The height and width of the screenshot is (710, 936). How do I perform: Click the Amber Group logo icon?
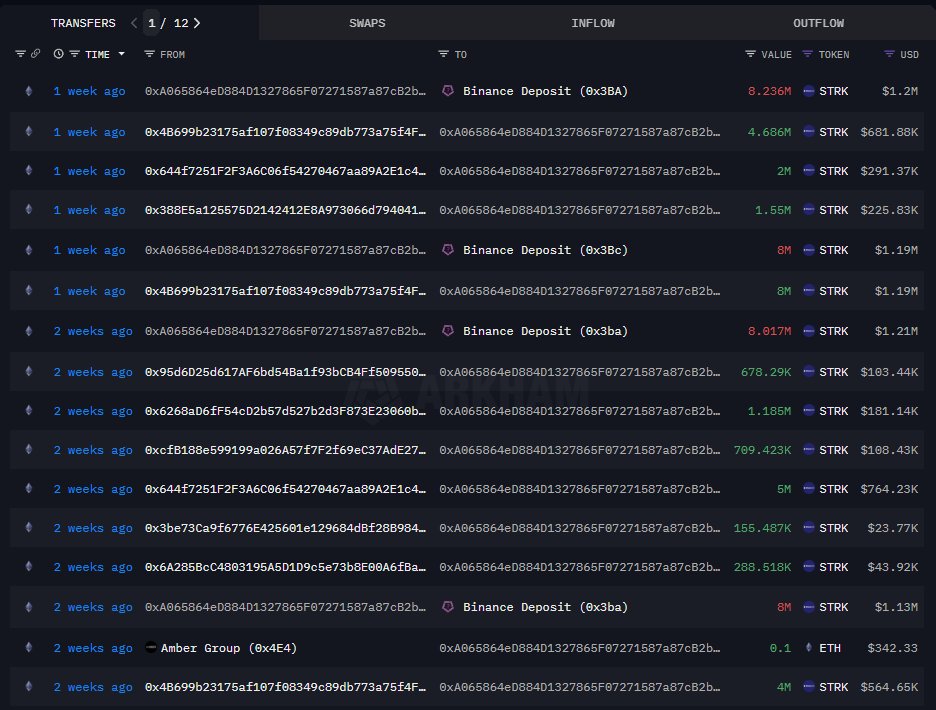click(151, 647)
